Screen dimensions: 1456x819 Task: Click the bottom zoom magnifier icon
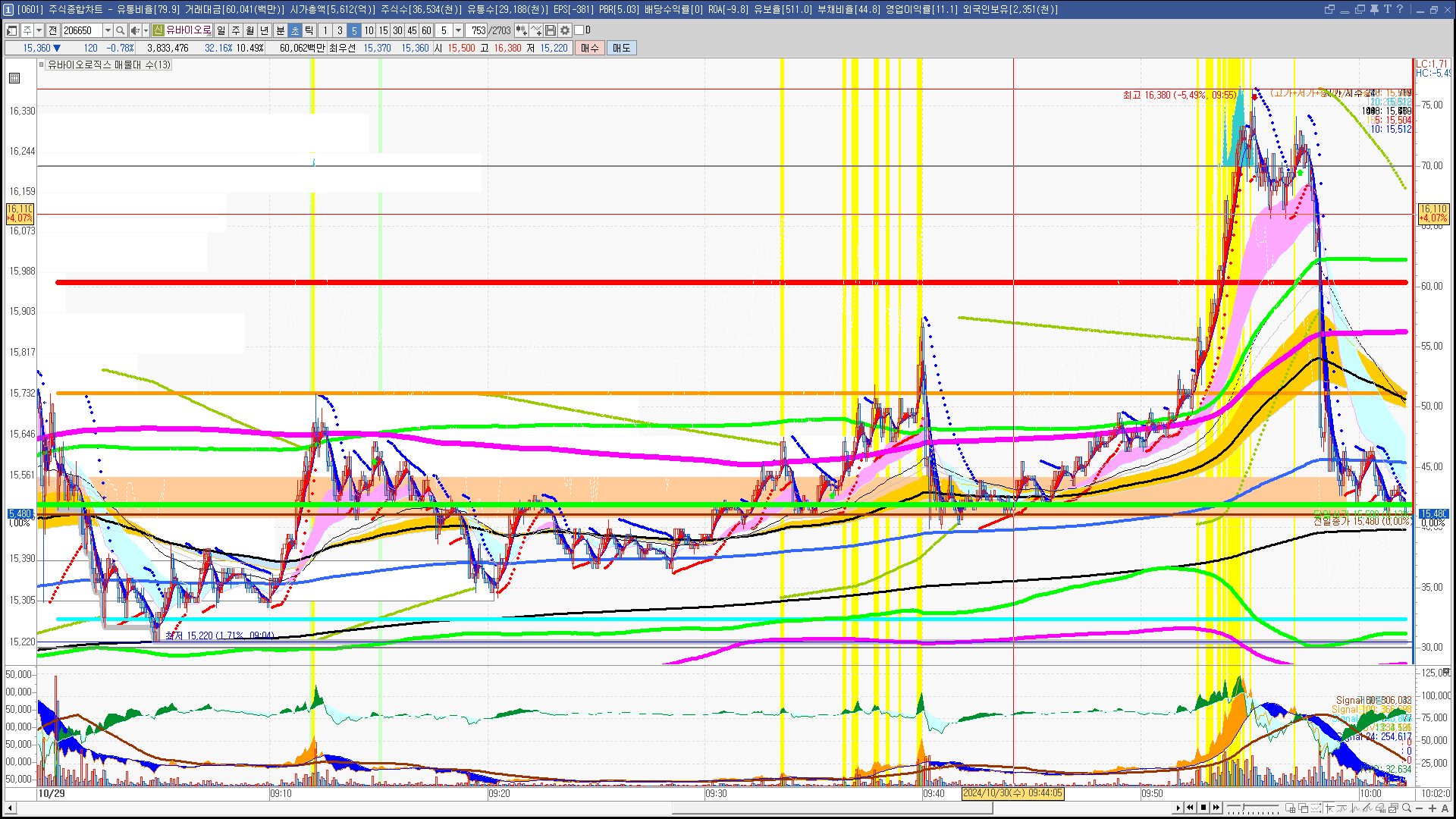1407,808
